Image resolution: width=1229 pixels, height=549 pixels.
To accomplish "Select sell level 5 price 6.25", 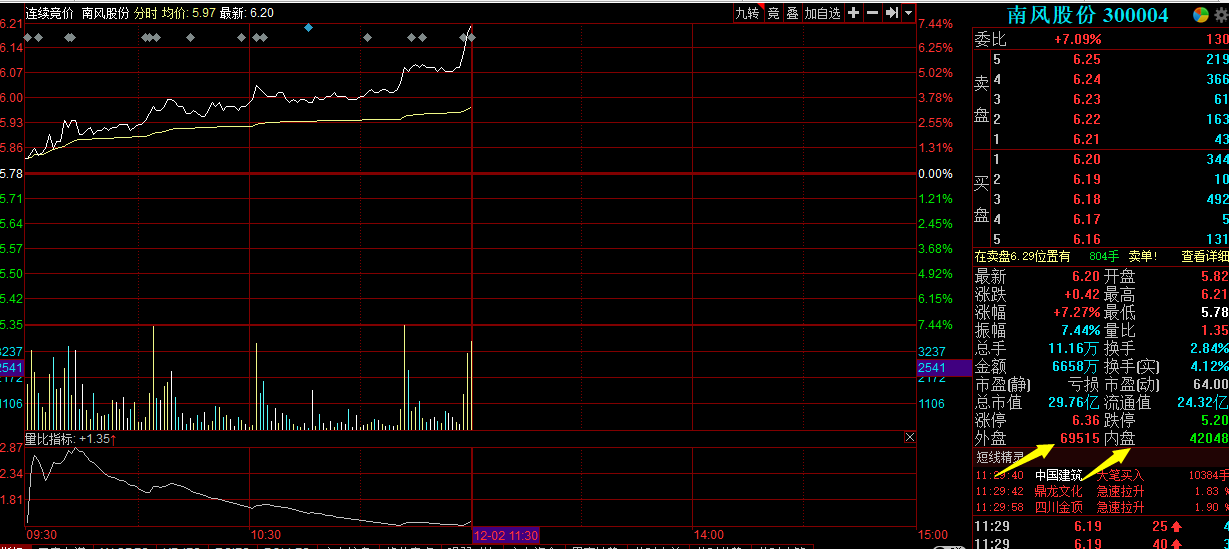I will (x=1086, y=60).
